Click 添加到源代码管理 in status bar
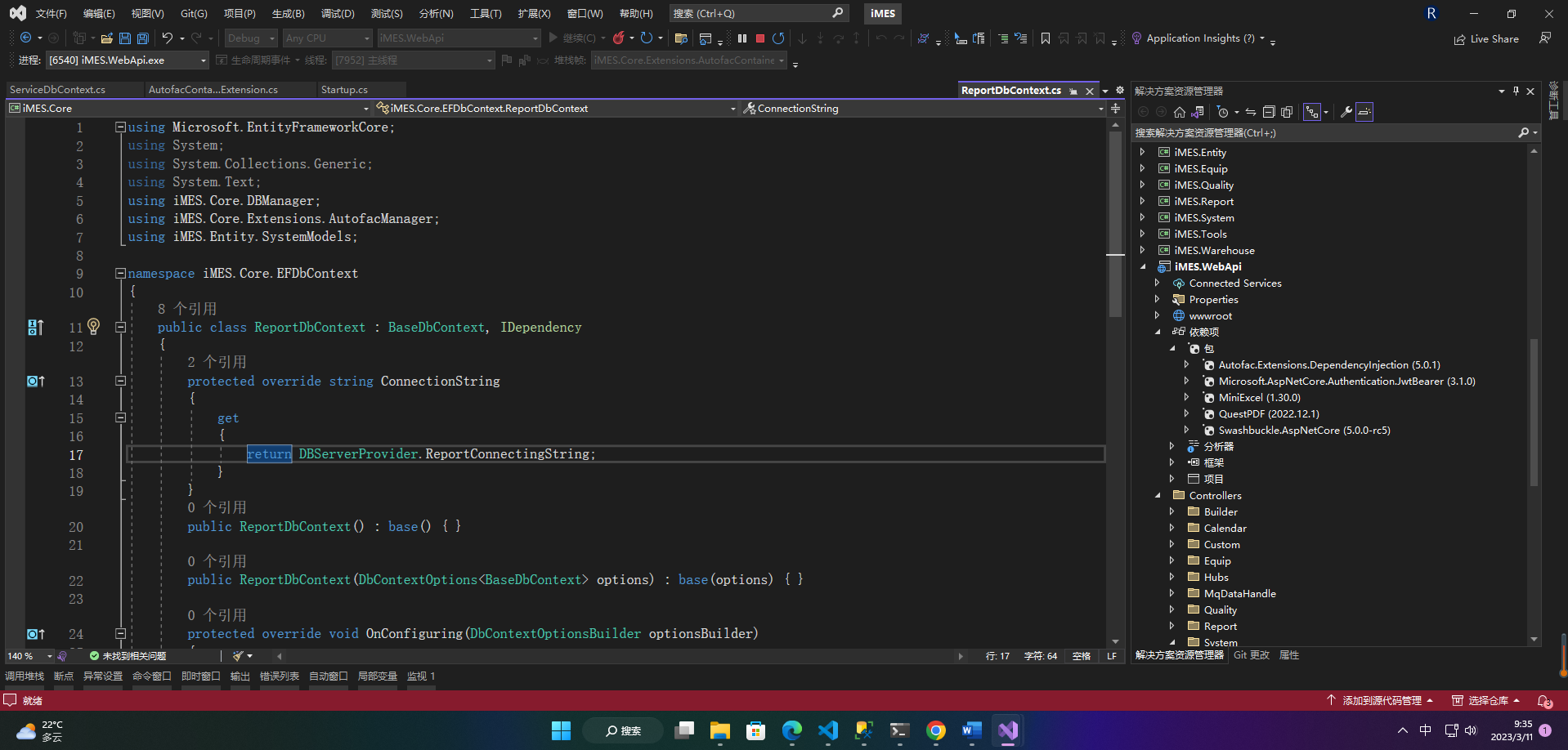 click(x=1381, y=701)
